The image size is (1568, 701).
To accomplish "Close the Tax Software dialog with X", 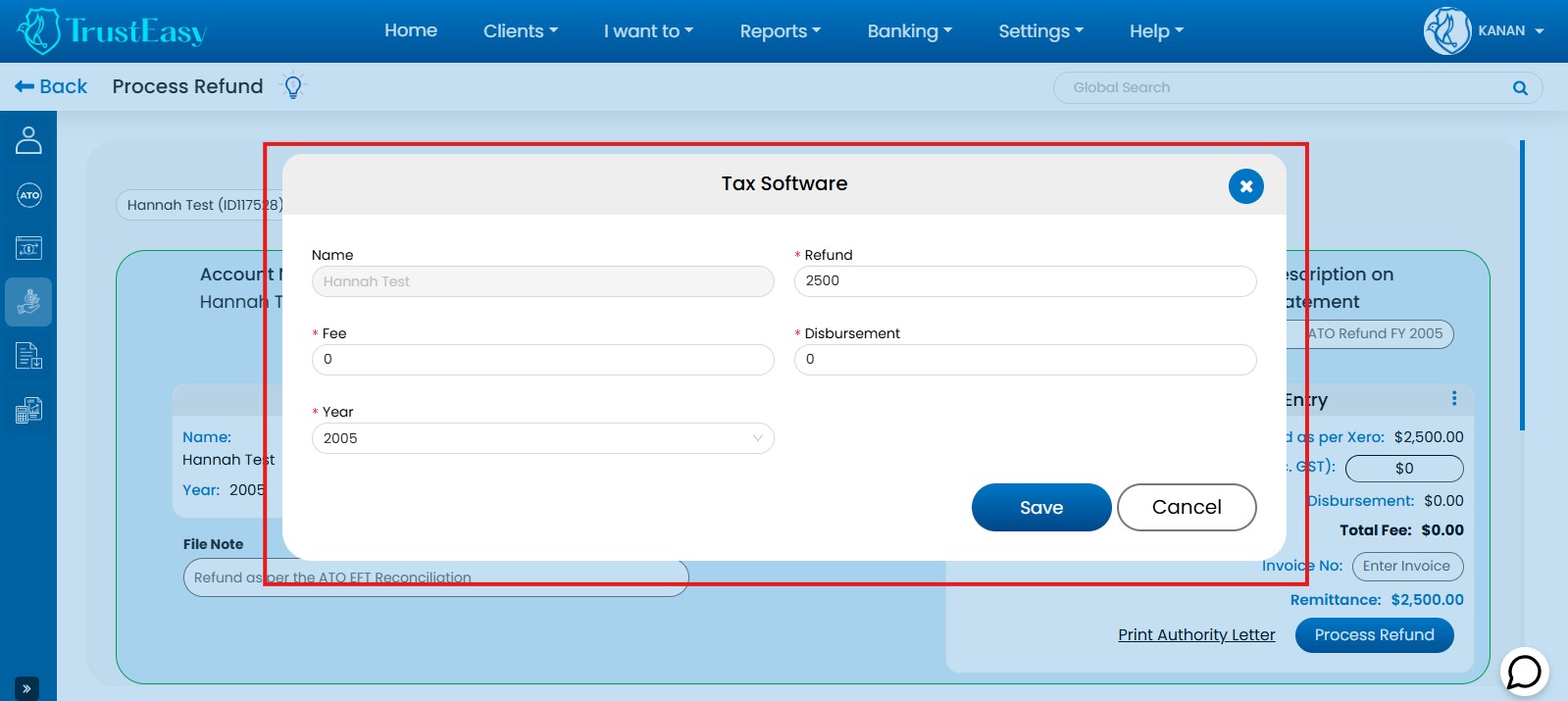I will tap(1245, 186).
